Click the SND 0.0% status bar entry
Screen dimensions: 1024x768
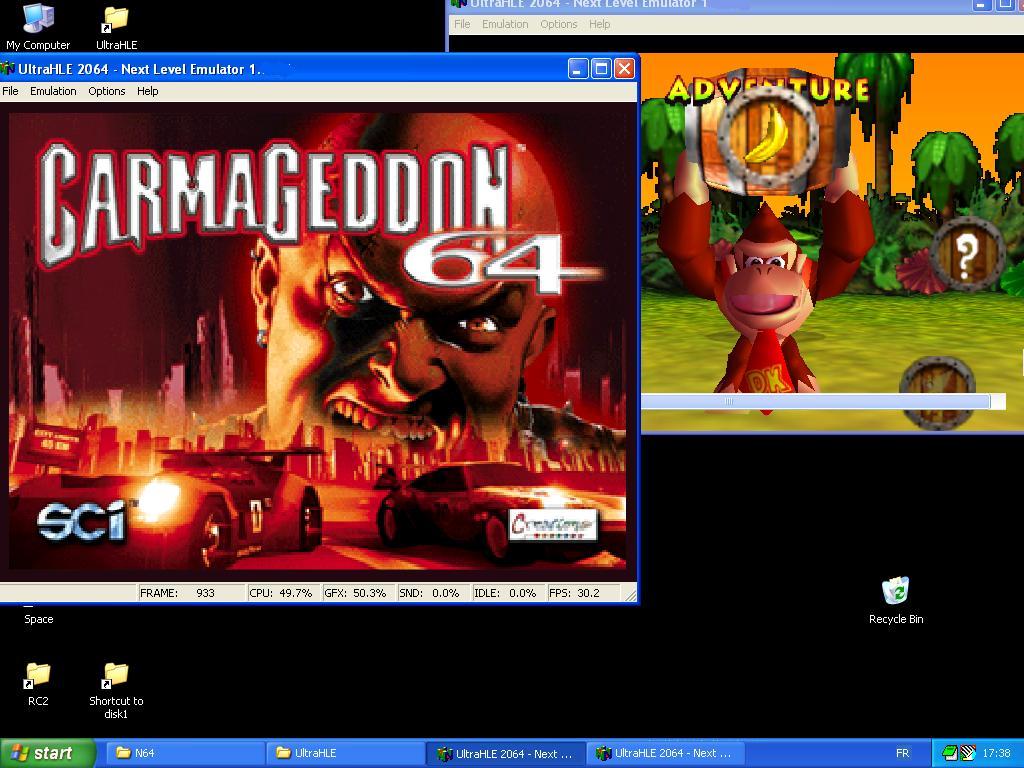[434, 593]
